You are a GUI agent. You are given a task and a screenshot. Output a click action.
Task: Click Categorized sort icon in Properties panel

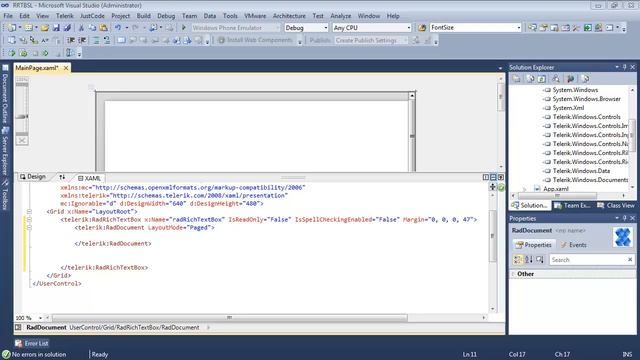tap(518, 260)
